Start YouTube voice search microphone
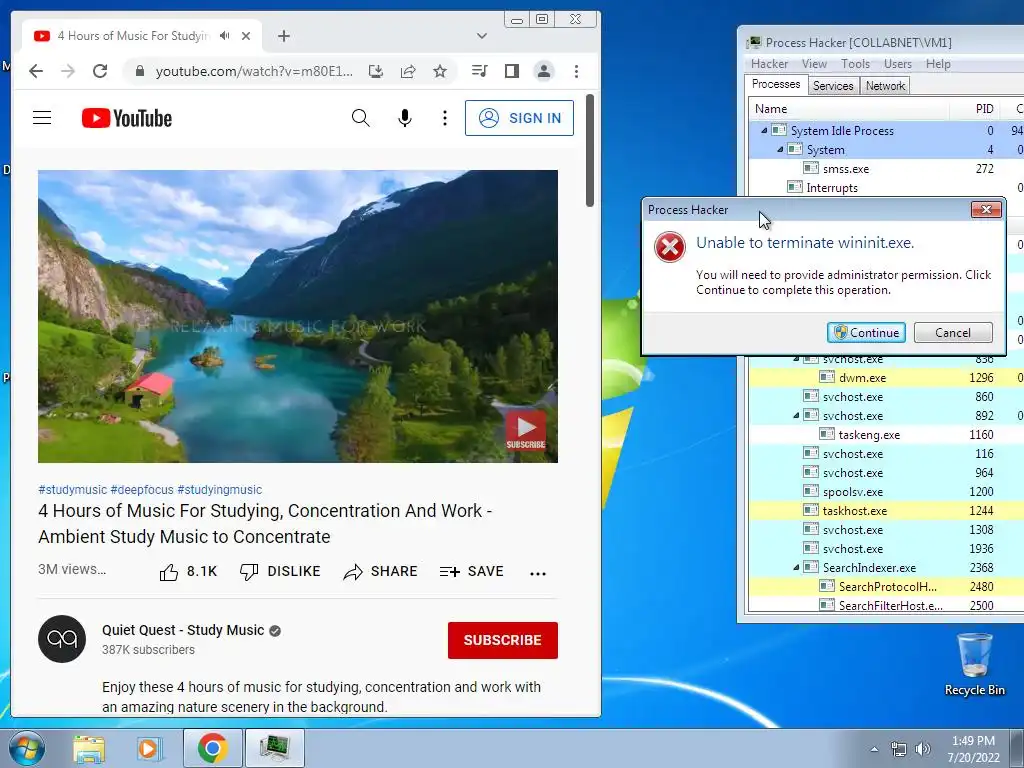Screen dimensions: 1024x768 [405, 118]
